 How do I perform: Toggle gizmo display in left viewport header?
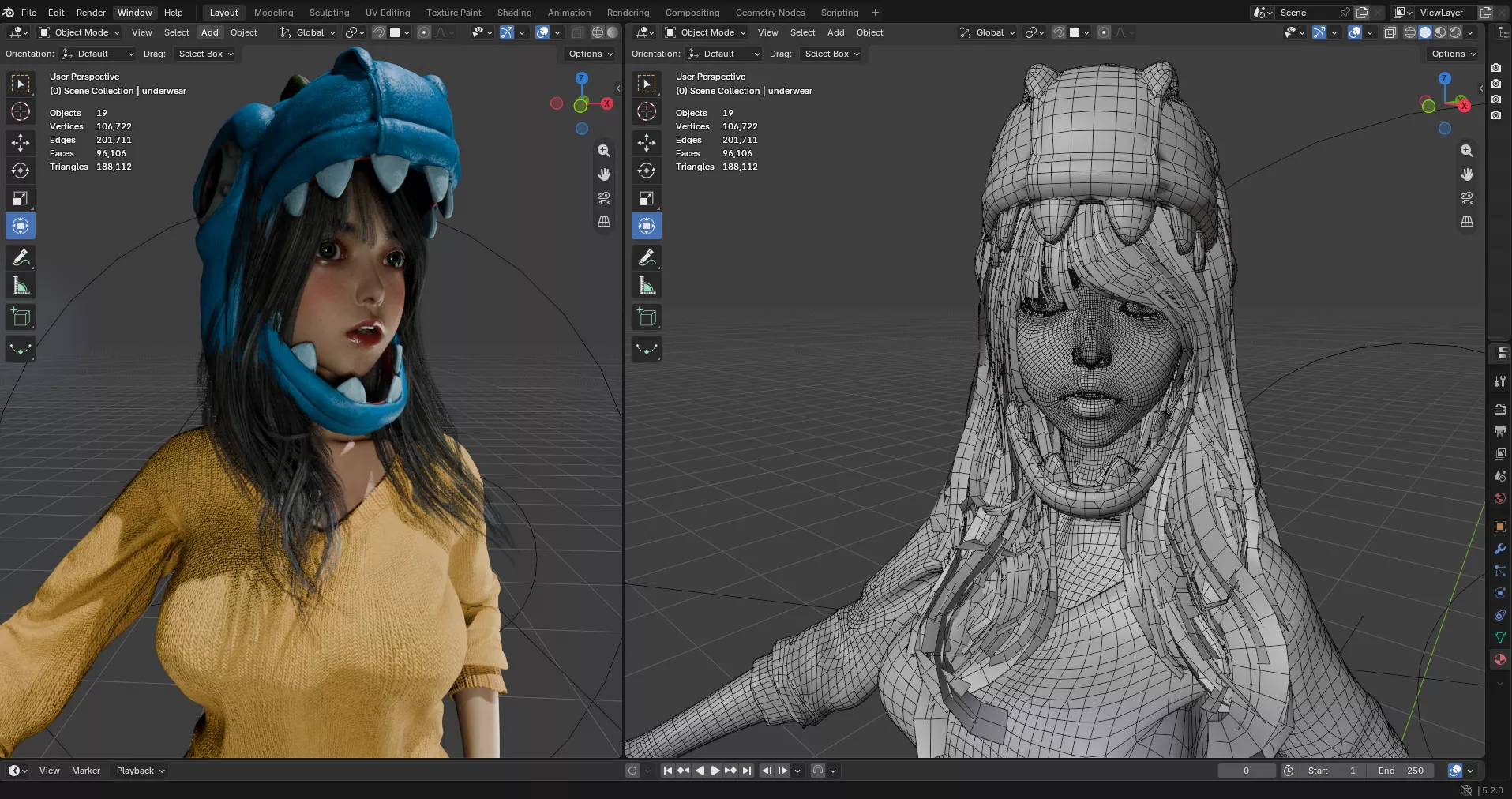507,32
